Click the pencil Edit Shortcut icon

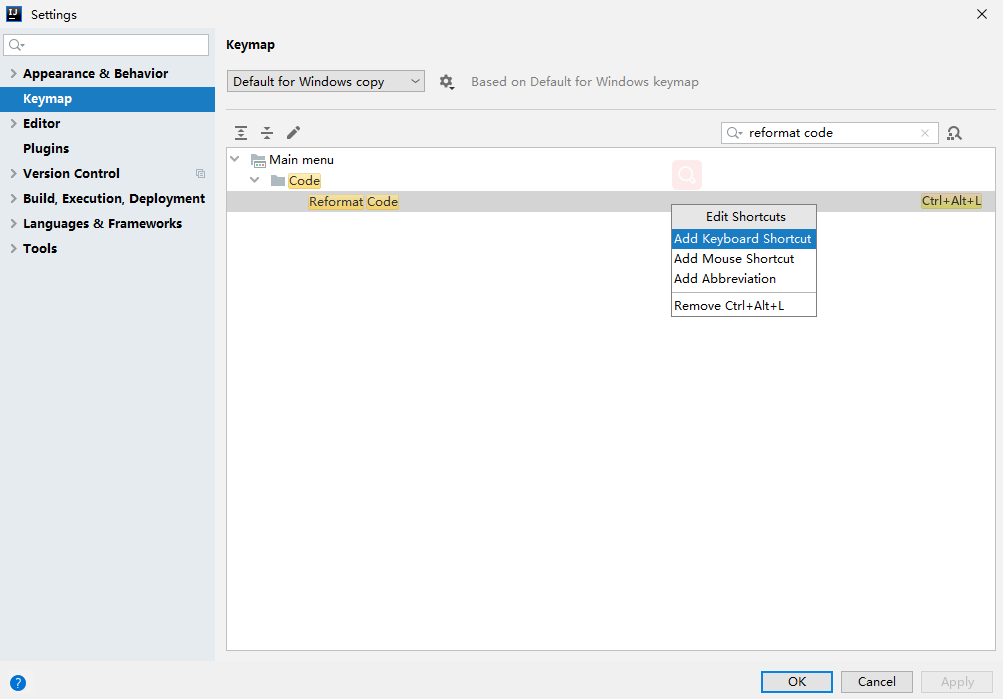293,133
